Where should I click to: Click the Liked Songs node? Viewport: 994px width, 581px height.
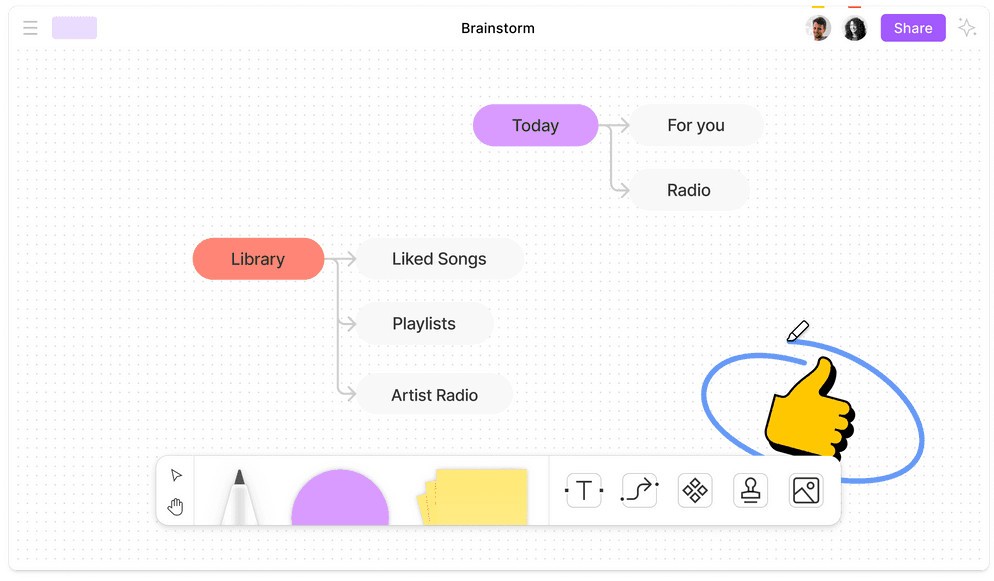point(439,259)
